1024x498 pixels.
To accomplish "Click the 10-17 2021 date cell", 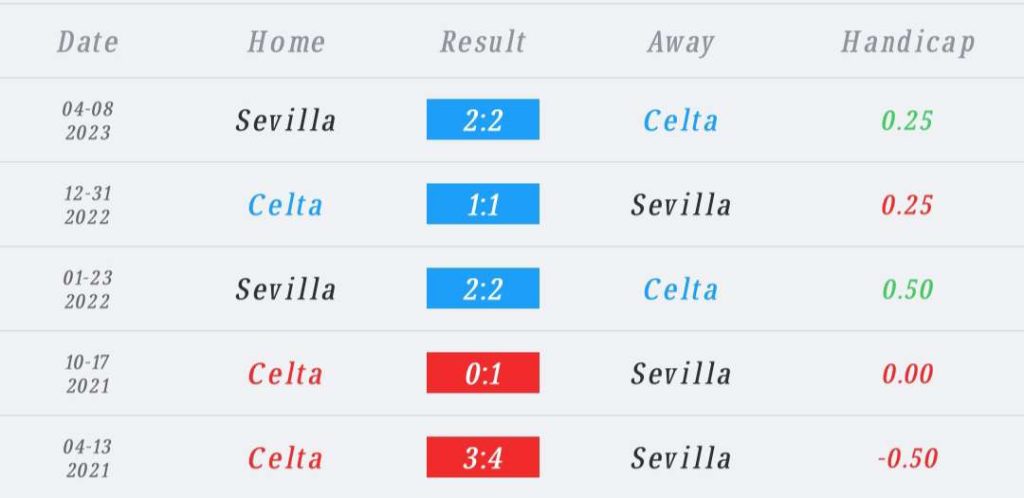I will 88,374.
